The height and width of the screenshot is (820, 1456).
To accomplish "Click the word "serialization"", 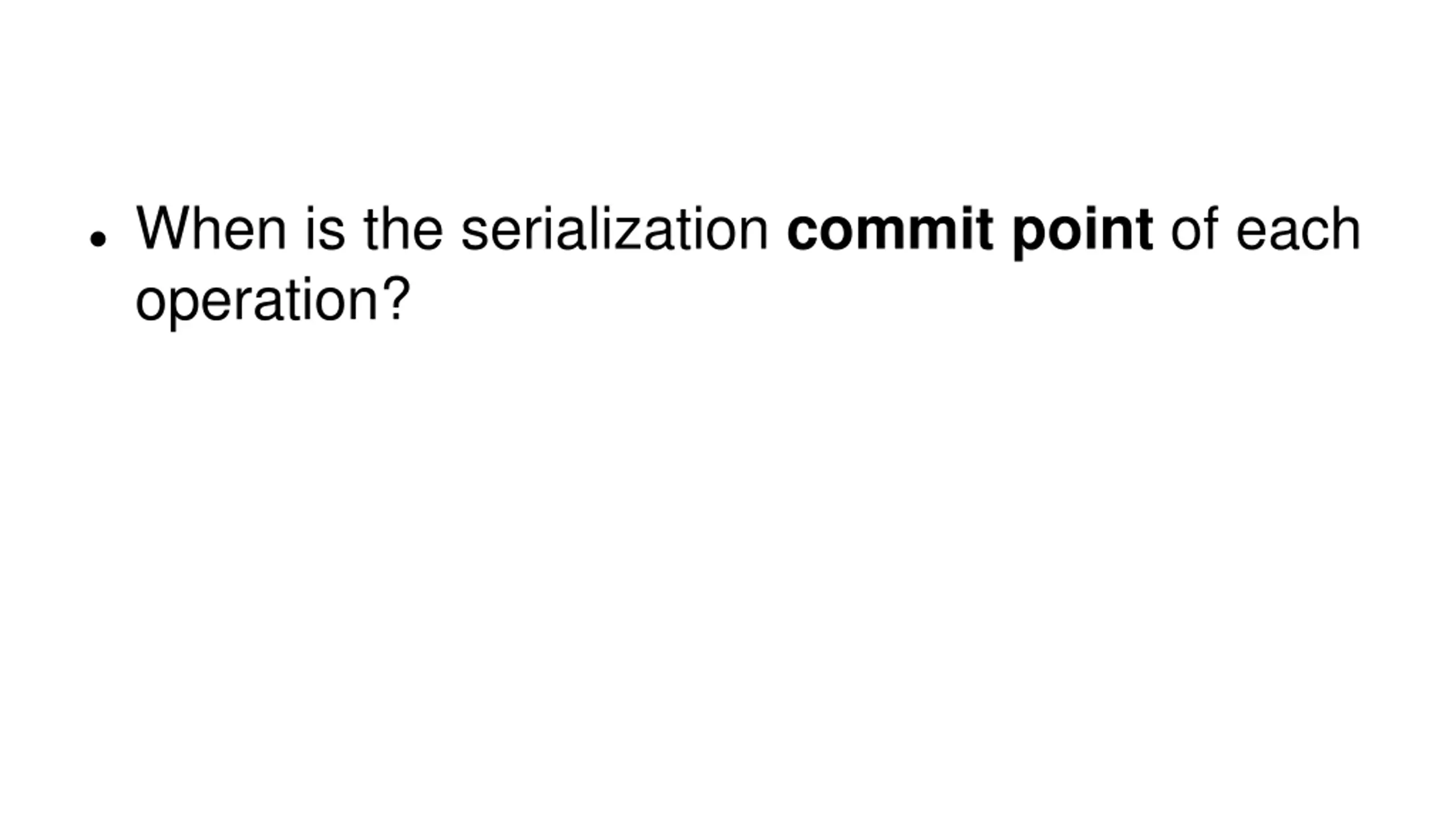I will pos(615,229).
